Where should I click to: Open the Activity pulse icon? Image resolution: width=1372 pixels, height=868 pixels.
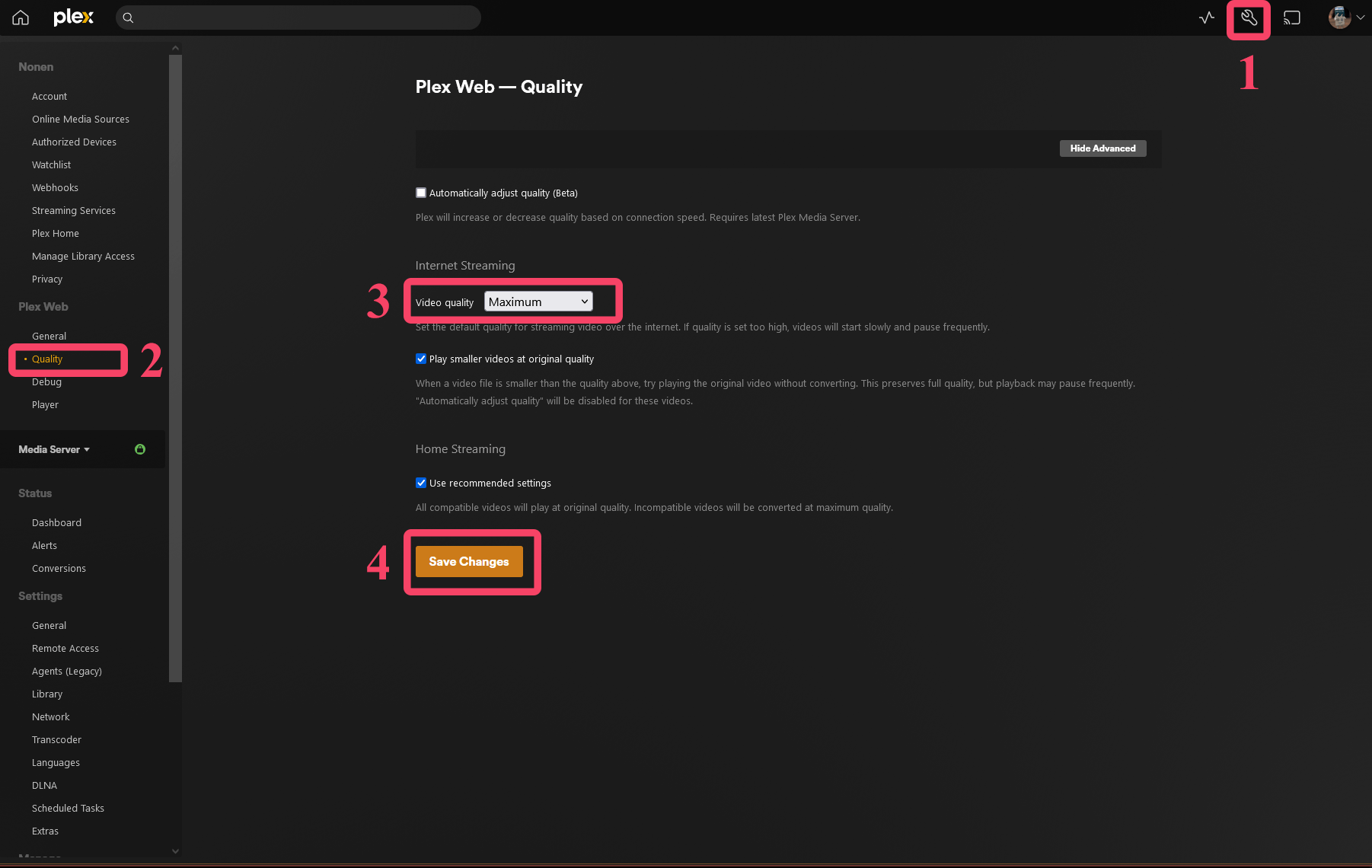(x=1207, y=18)
